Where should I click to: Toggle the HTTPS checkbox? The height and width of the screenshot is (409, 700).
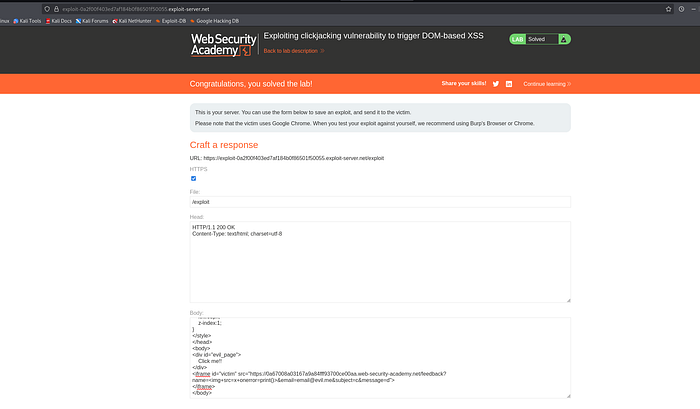193,178
